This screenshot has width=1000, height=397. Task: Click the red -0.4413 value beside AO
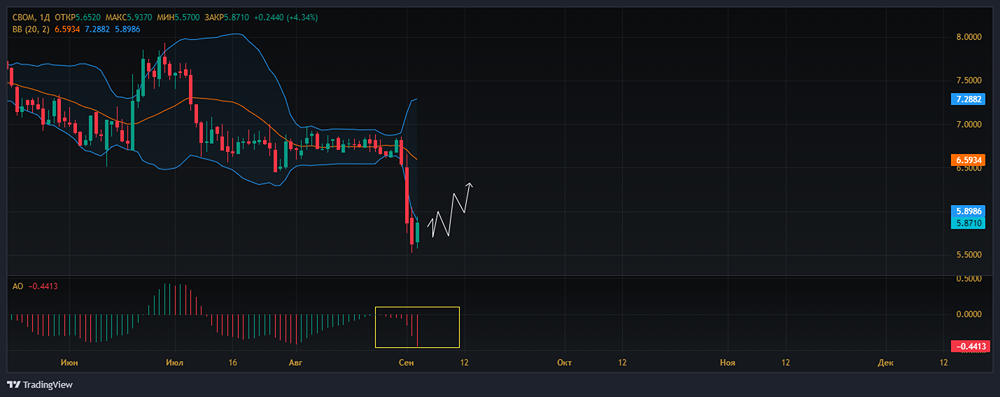[44, 286]
